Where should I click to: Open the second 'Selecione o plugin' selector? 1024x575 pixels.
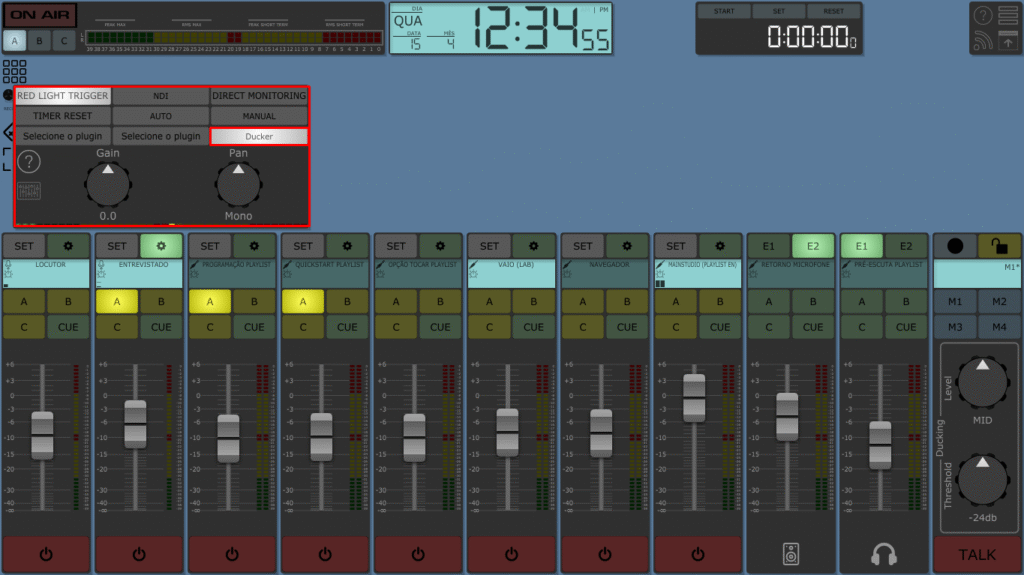tap(160, 136)
